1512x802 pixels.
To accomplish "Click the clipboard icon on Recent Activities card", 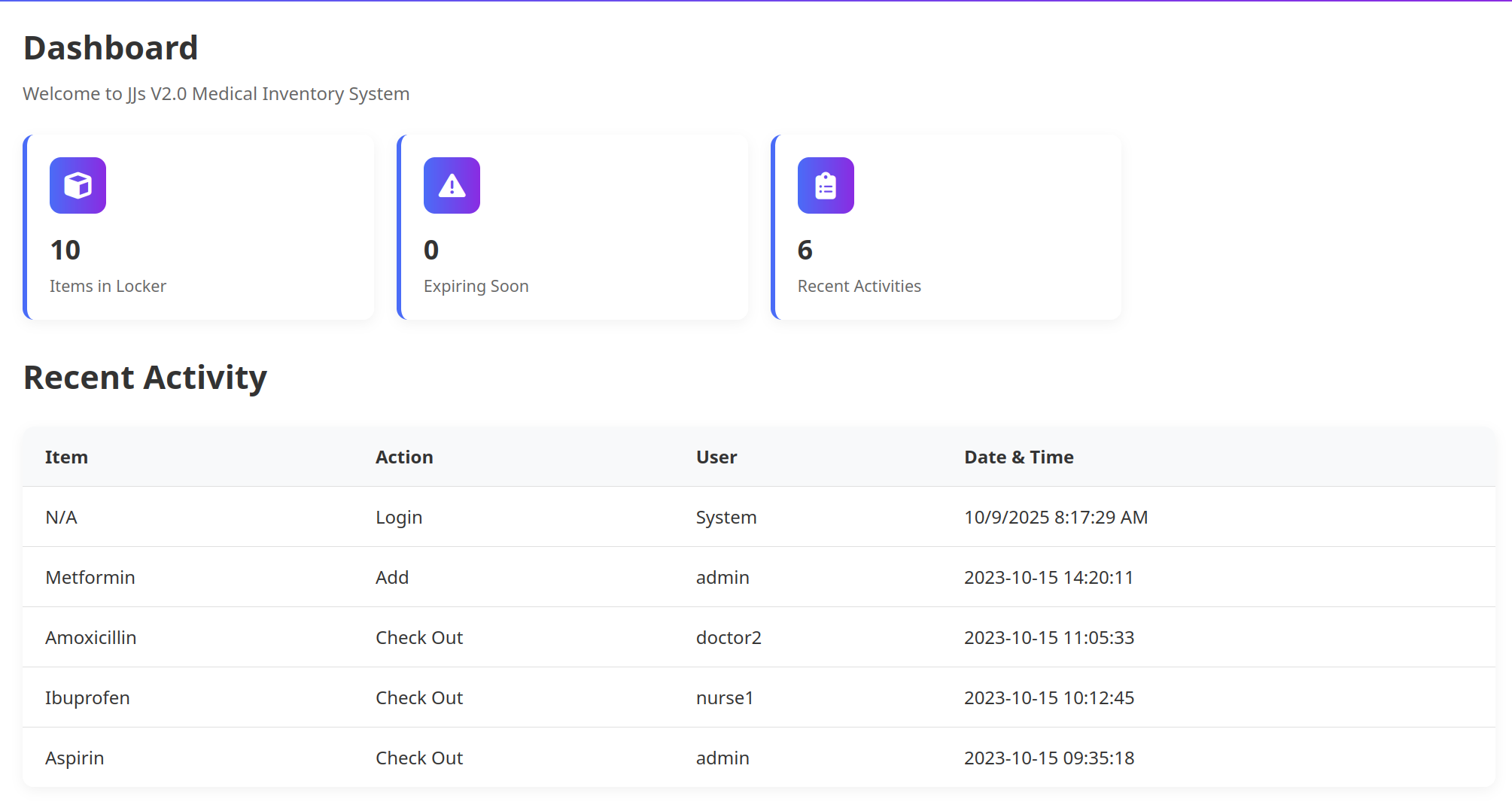I will (x=825, y=185).
